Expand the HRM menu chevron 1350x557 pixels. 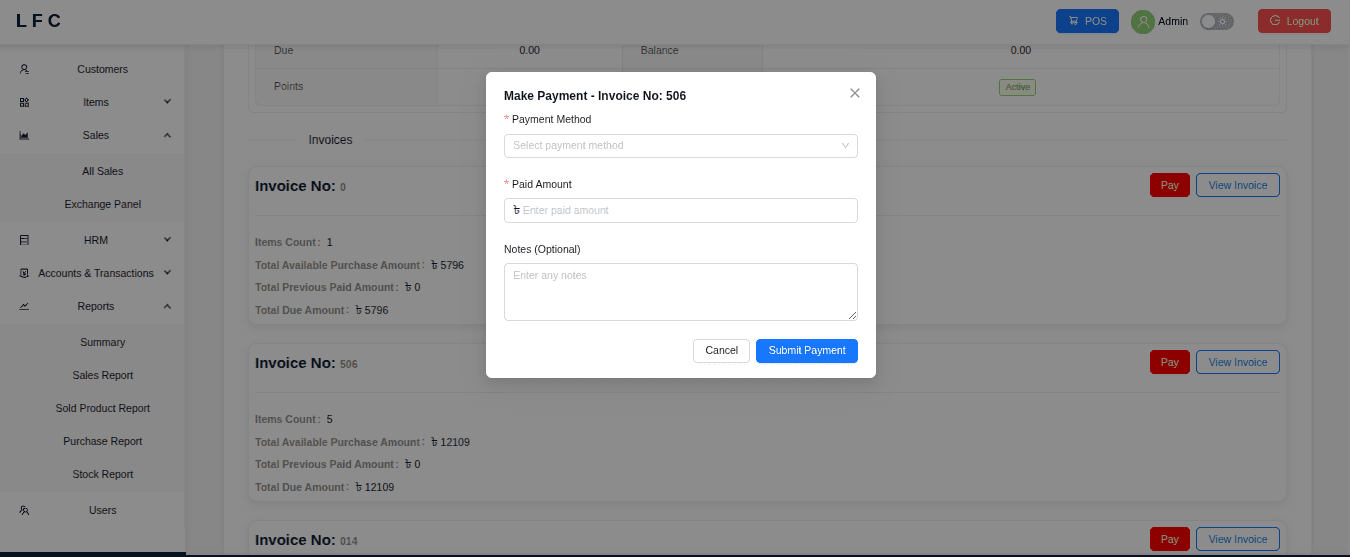167,240
